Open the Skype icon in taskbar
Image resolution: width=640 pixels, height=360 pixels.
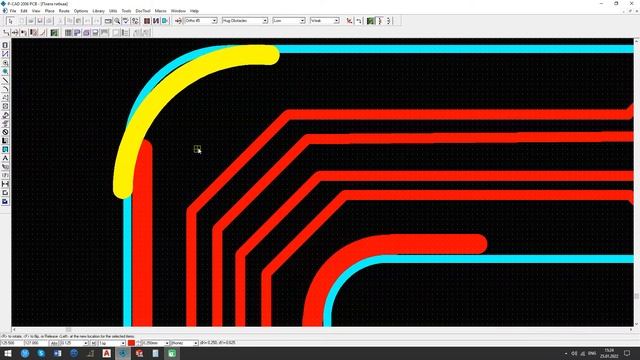pyautogui.click(x=41, y=353)
